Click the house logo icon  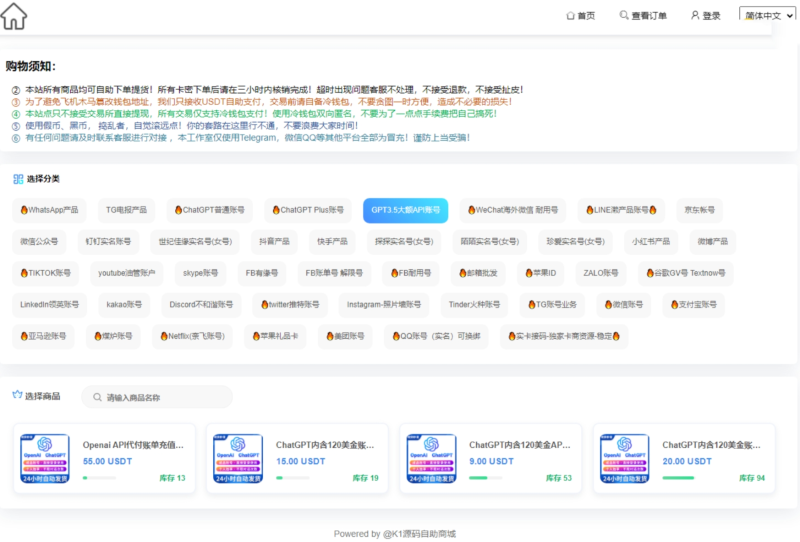tap(14, 16)
